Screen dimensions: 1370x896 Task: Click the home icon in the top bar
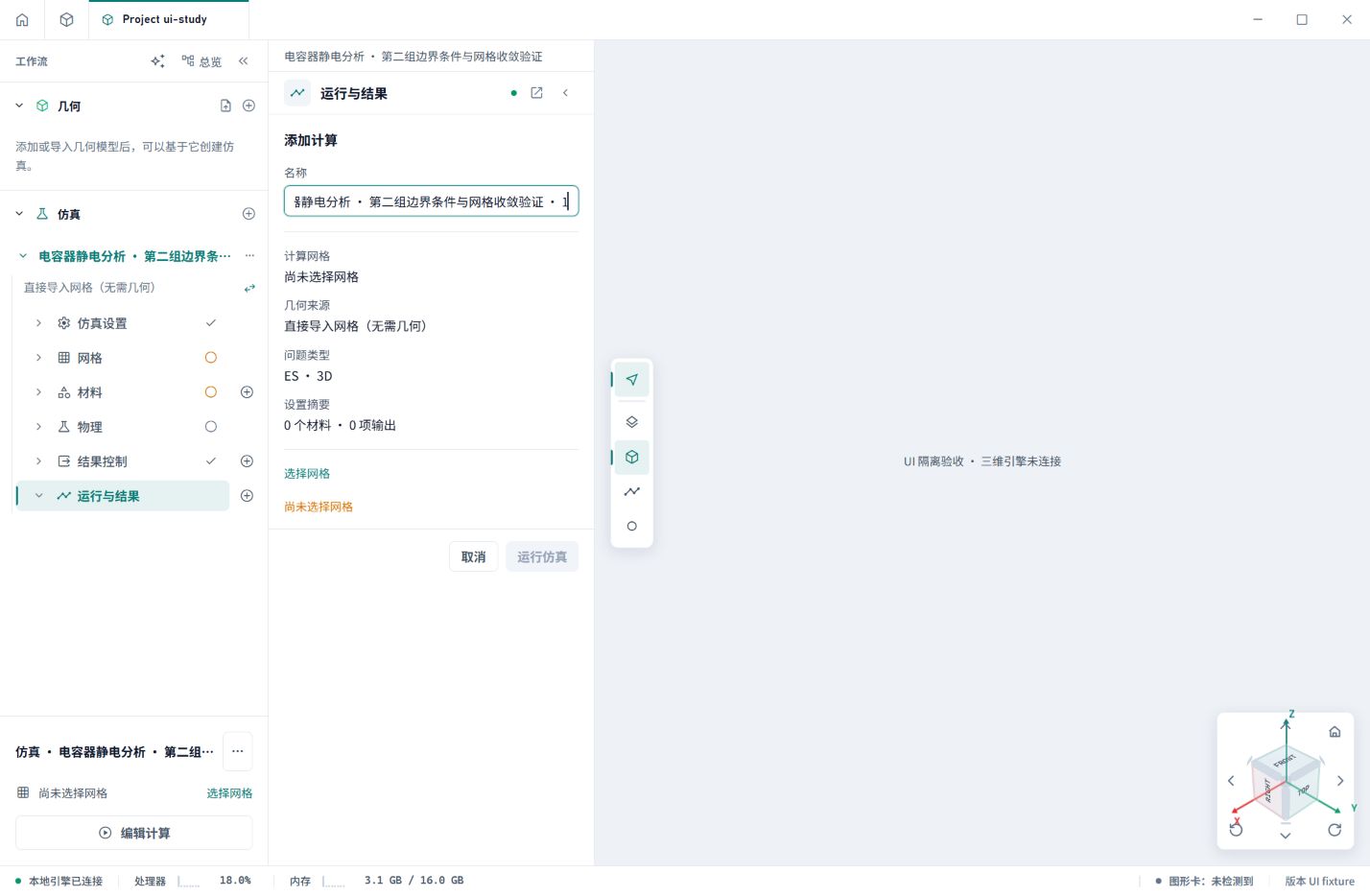pyautogui.click(x=22, y=19)
